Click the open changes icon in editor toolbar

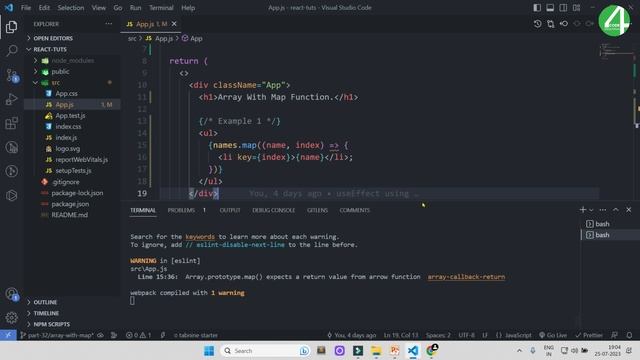pyautogui.click(x=551, y=24)
